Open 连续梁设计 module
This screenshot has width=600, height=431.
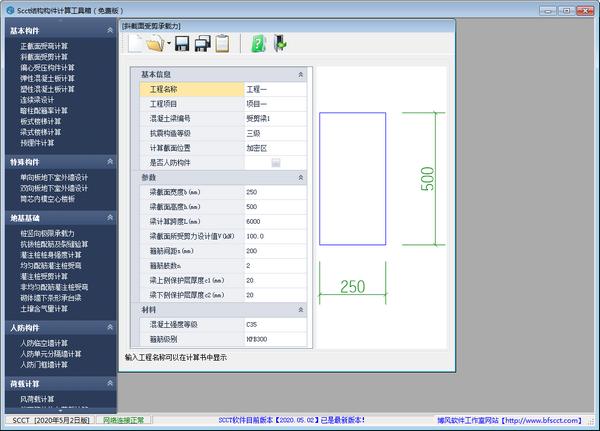point(37,100)
